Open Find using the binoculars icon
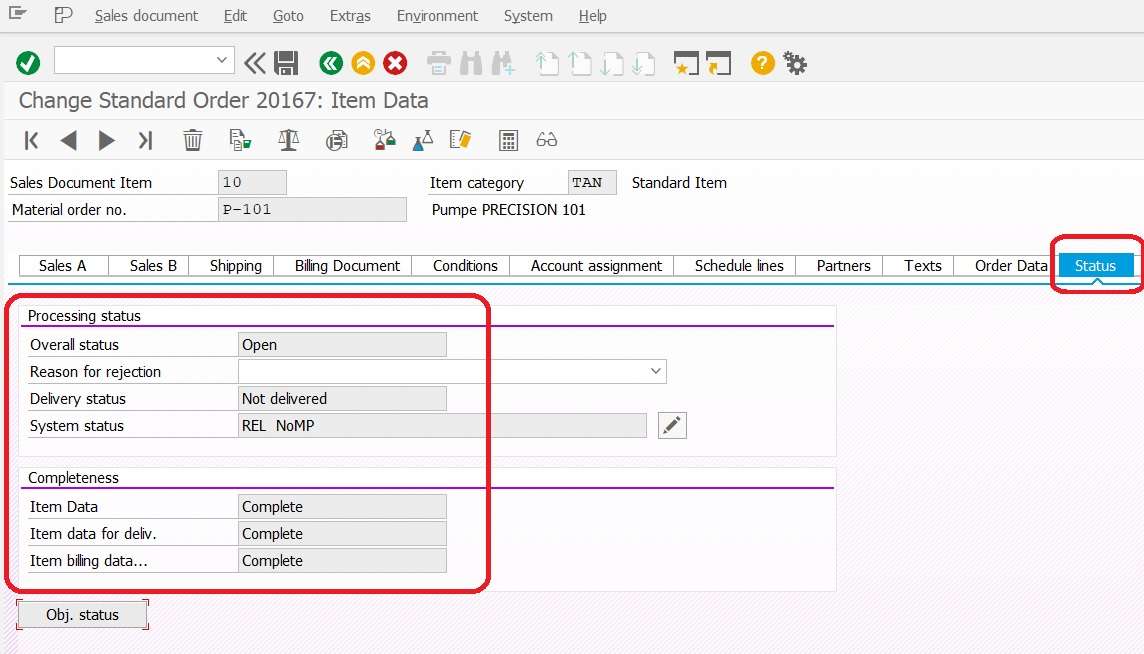Screen dimensions: 1144x654 tap(470, 62)
